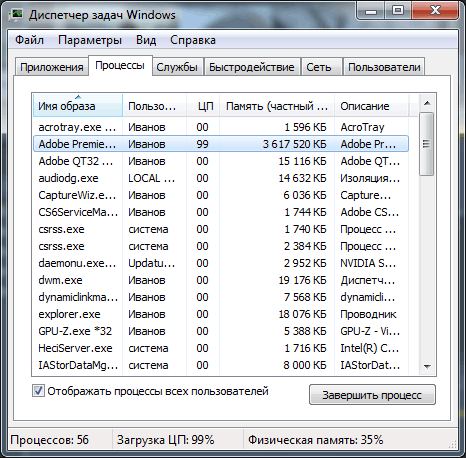Screen dimensions: 466x458
Task: Sort by Описание column header
Action: [x=371, y=106]
